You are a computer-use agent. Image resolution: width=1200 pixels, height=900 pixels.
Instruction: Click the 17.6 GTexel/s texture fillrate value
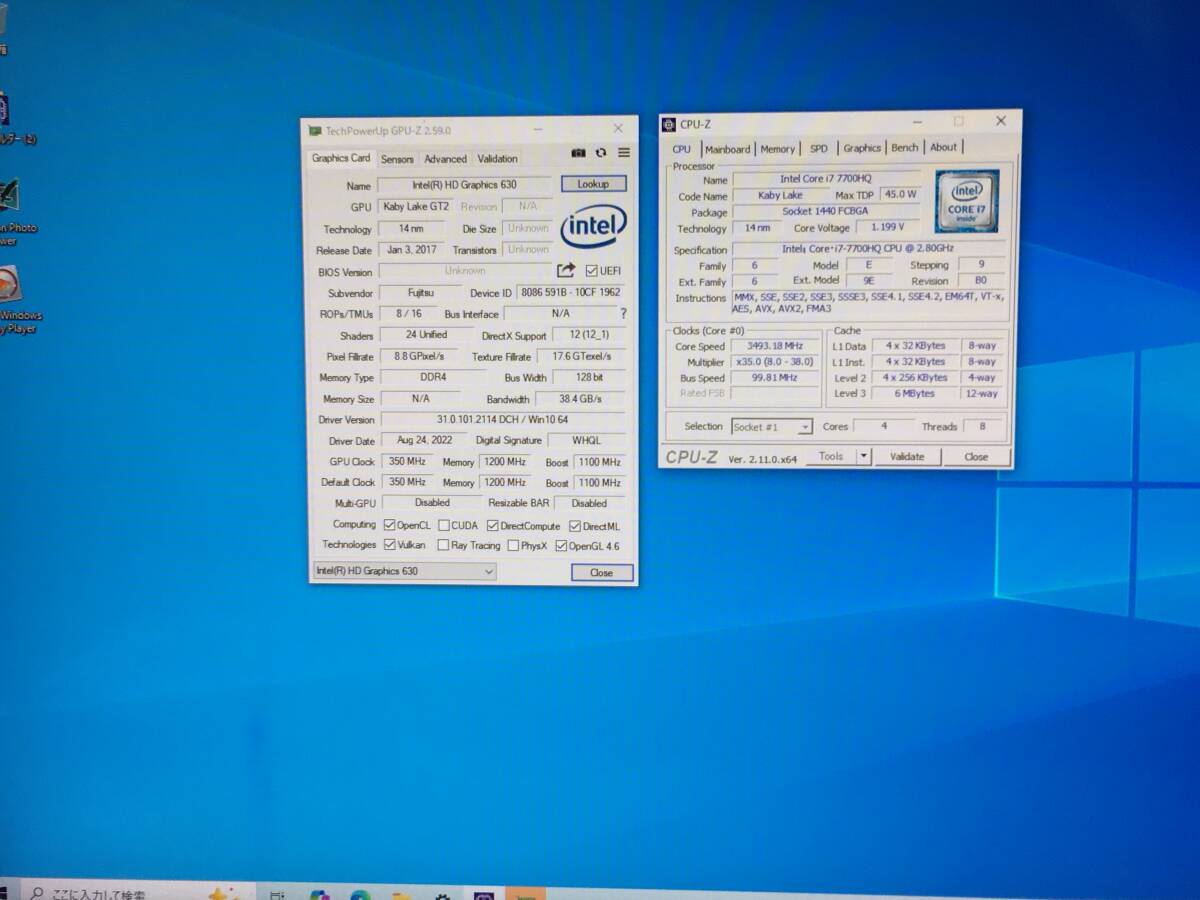(582, 357)
